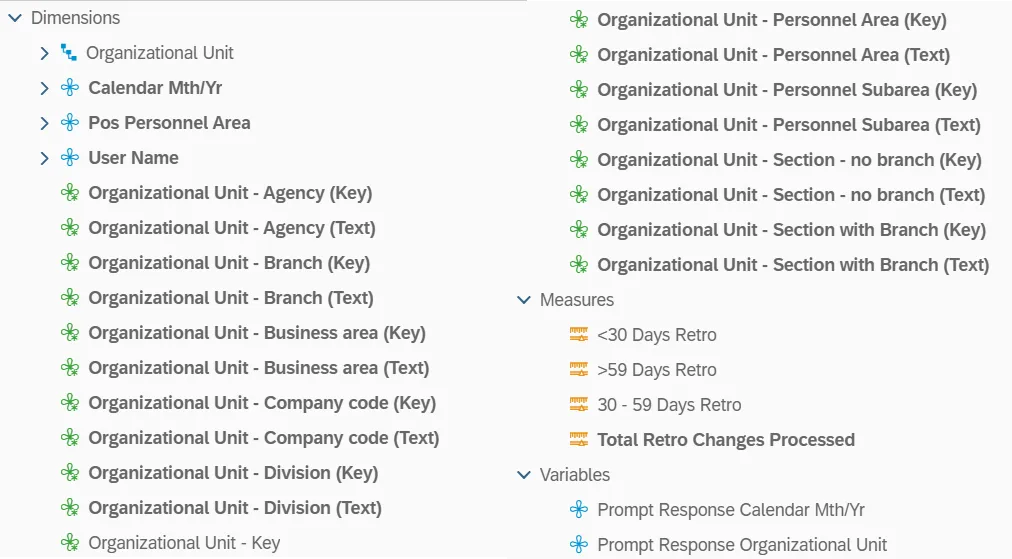Select Organizational Unit - Section with Branch (Text)
Screen dimensions: 1012x559
[x=793, y=265]
